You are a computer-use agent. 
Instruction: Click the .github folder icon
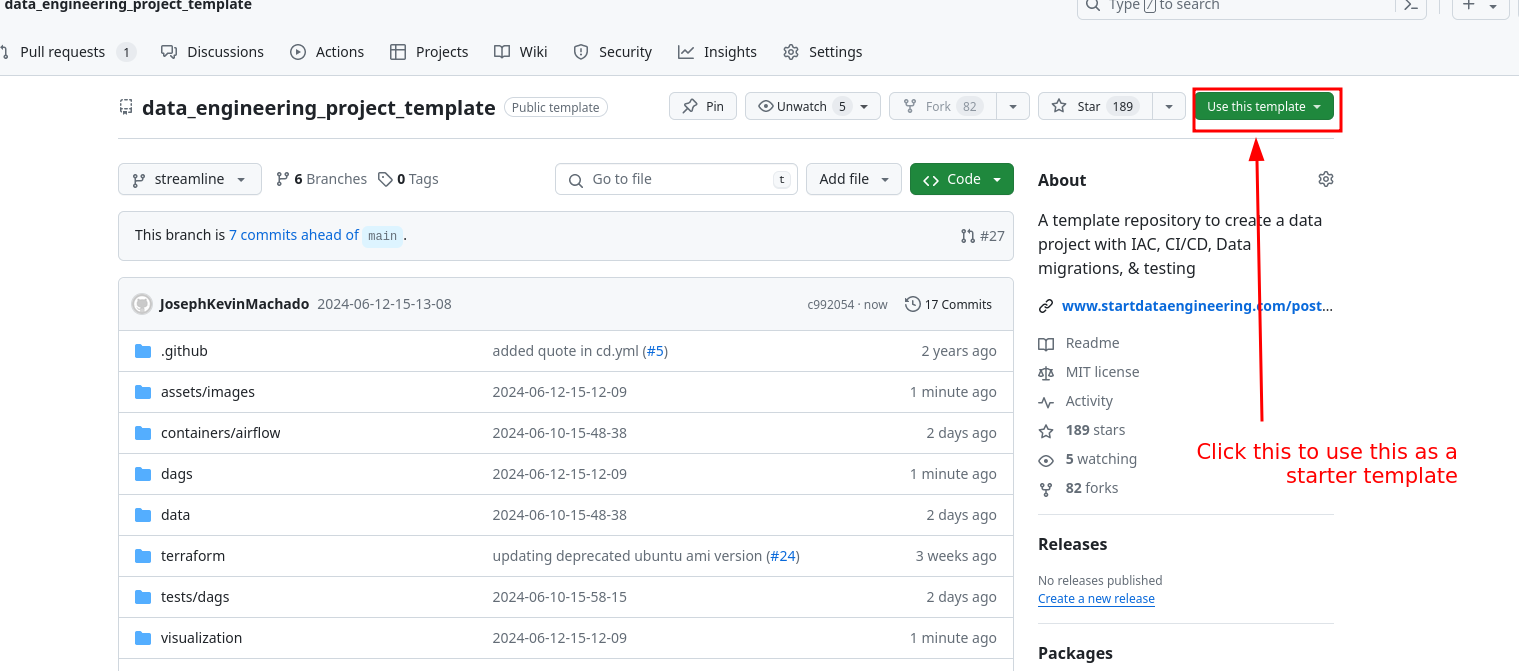[x=143, y=351]
